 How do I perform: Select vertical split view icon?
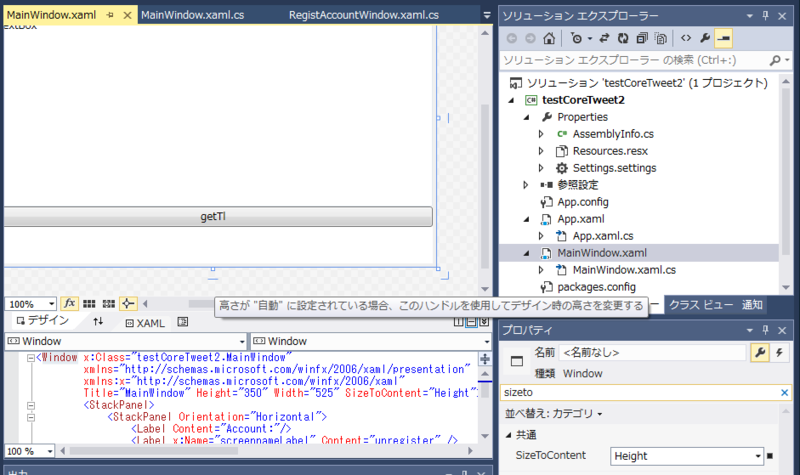tap(458, 322)
